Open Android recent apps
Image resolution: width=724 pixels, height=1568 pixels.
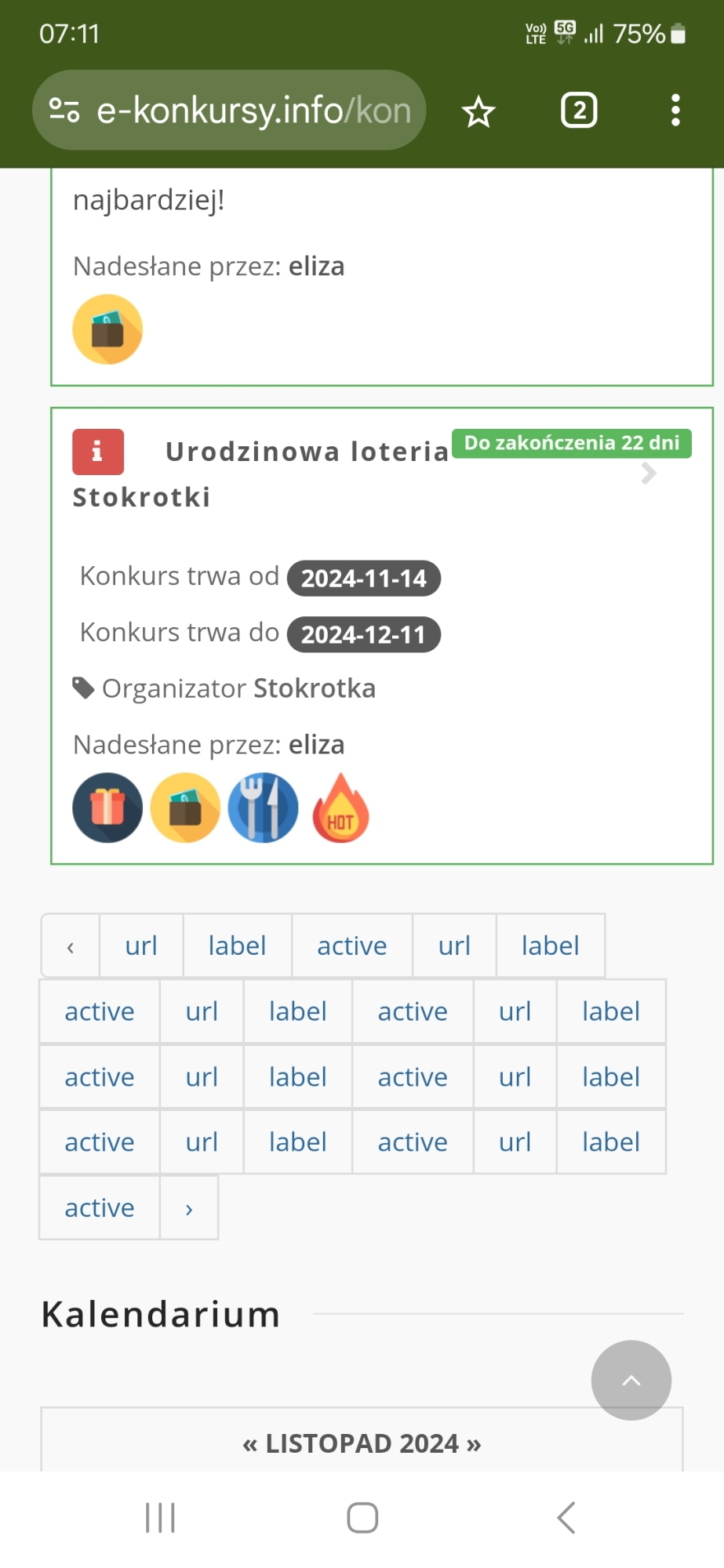coord(160,1518)
